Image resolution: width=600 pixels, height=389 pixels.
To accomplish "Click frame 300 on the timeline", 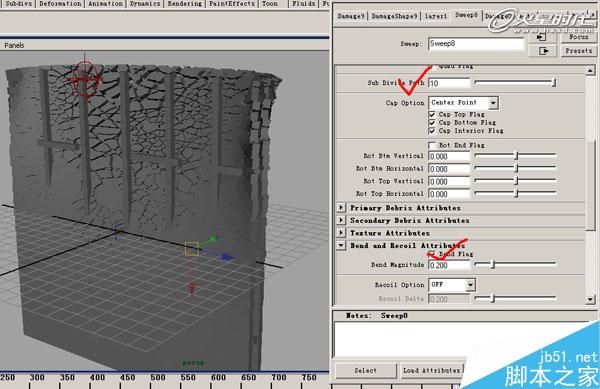I will (x=37, y=378).
